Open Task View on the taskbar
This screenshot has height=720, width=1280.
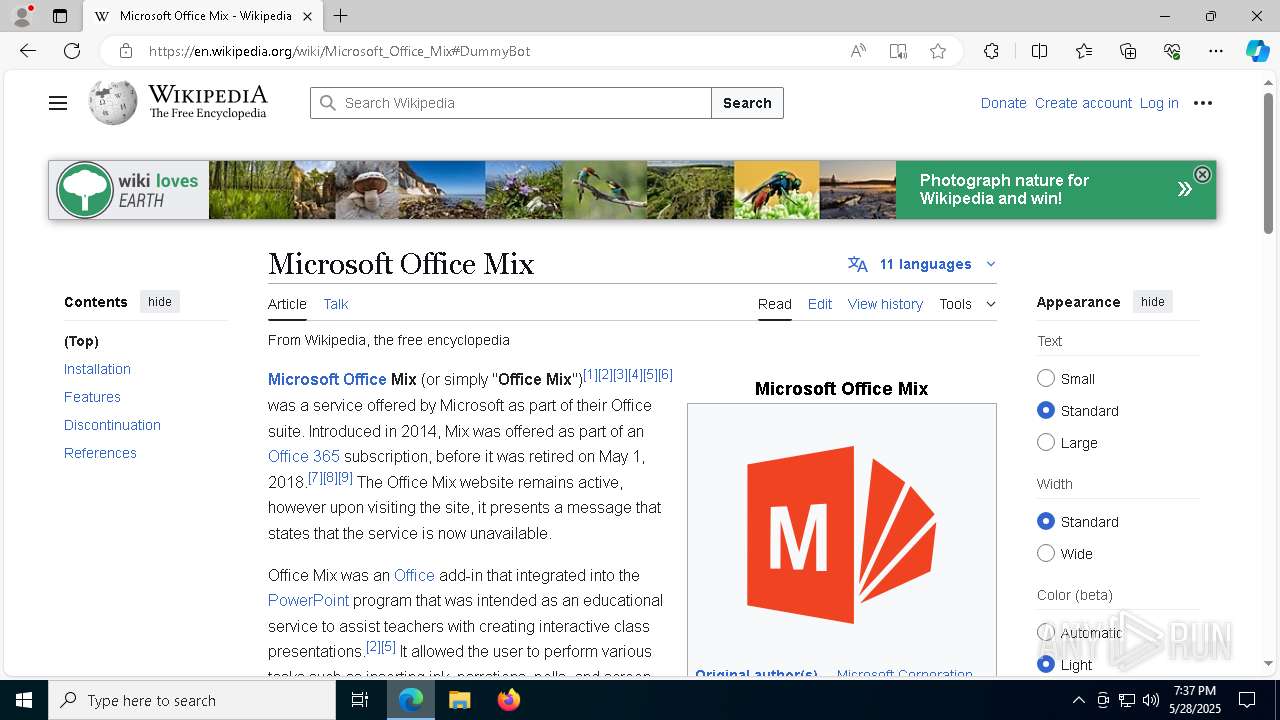click(360, 700)
